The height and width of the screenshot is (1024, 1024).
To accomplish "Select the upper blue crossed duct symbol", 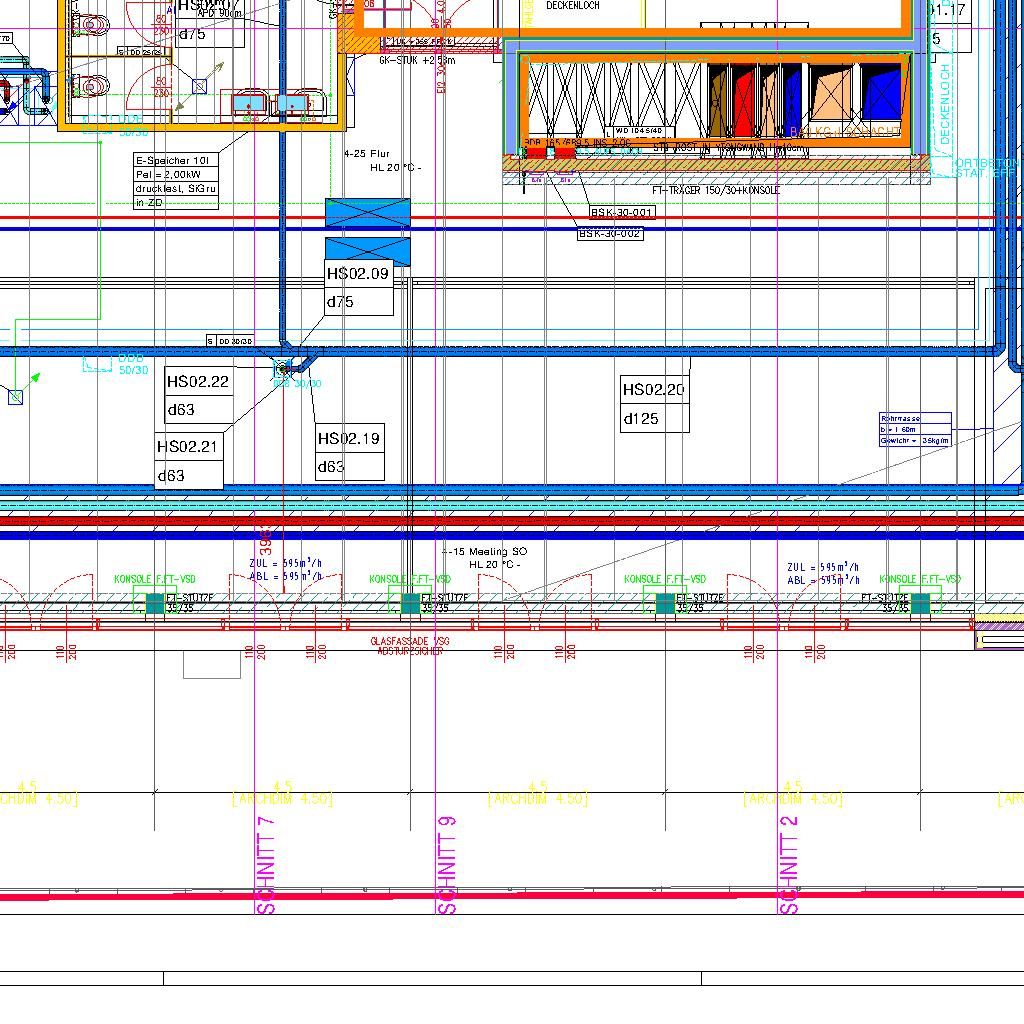I will point(367,212).
